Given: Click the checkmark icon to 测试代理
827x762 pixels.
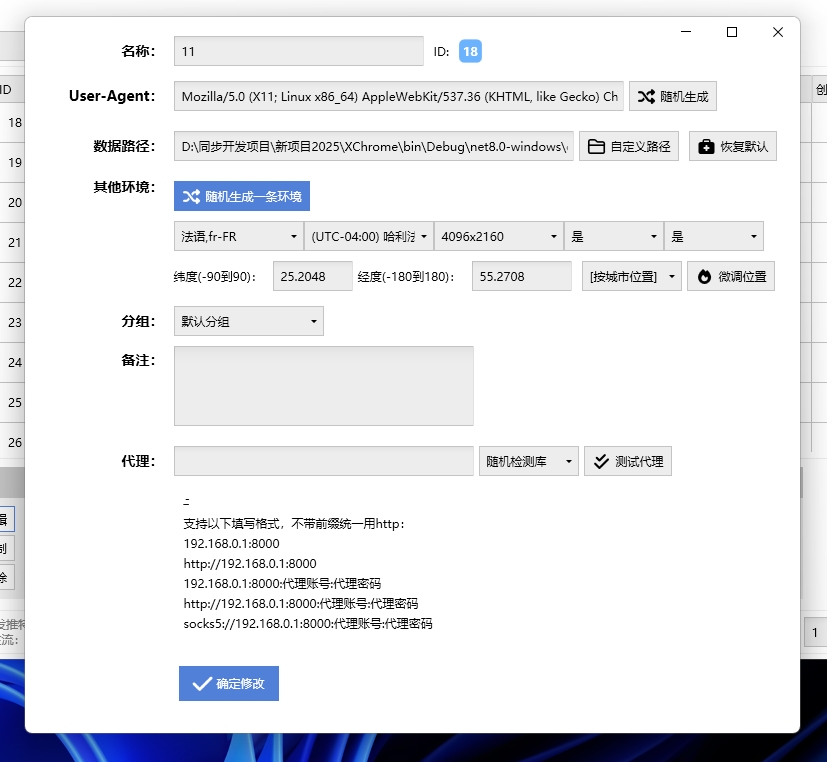Looking at the screenshot, I should click(x=601, y=461).
